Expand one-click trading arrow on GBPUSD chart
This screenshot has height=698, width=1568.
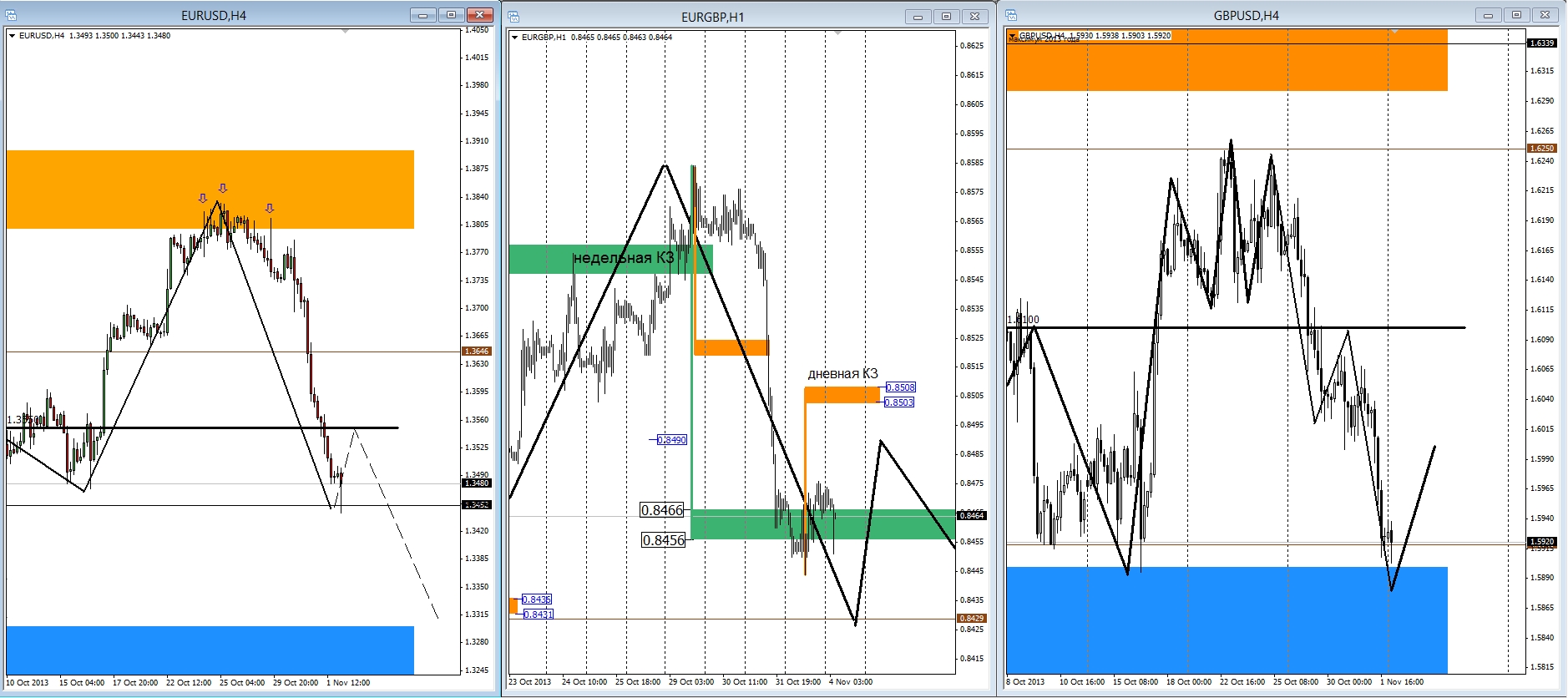(1014, 36)
